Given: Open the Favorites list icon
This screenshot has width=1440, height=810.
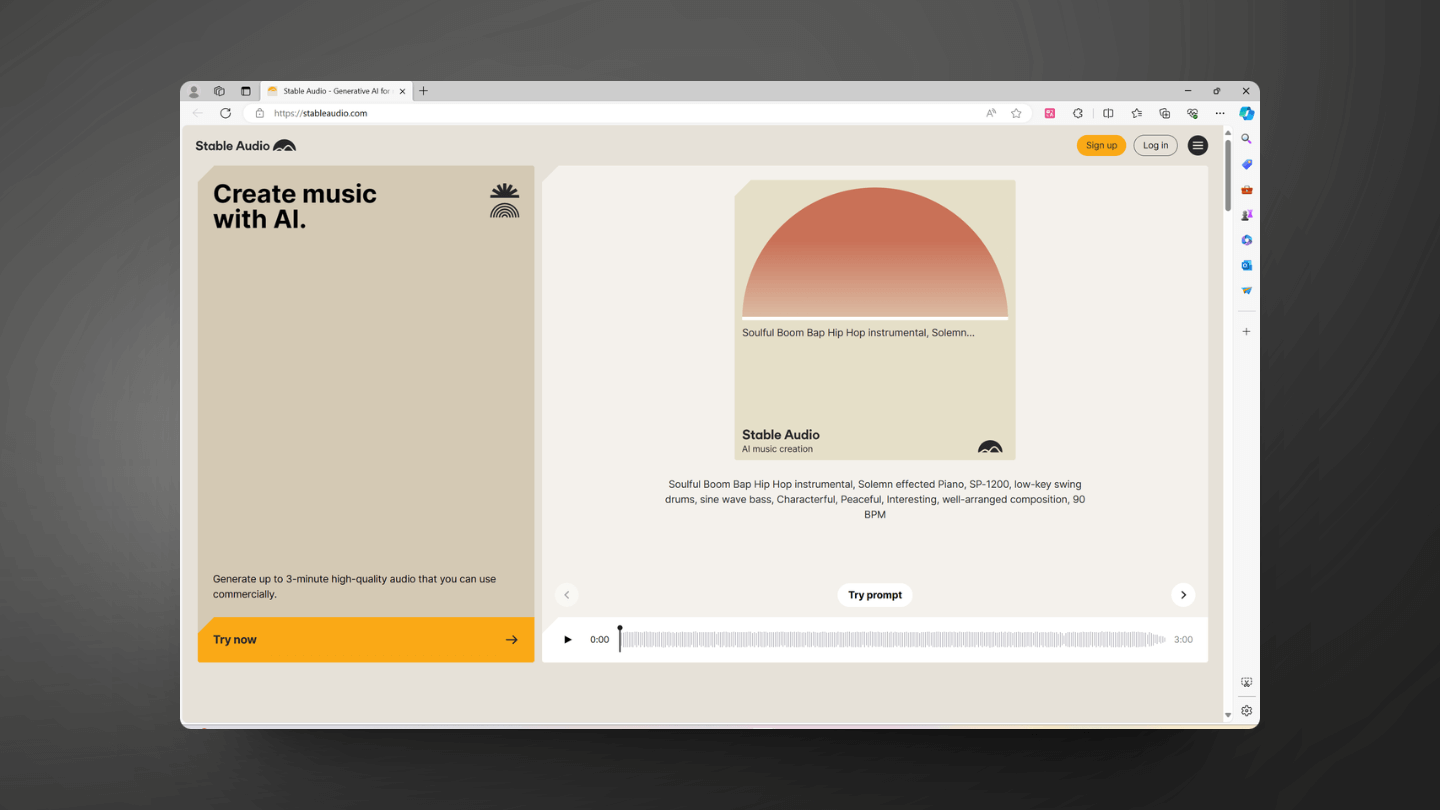Looking at the screenshot, I should 1136,113.
